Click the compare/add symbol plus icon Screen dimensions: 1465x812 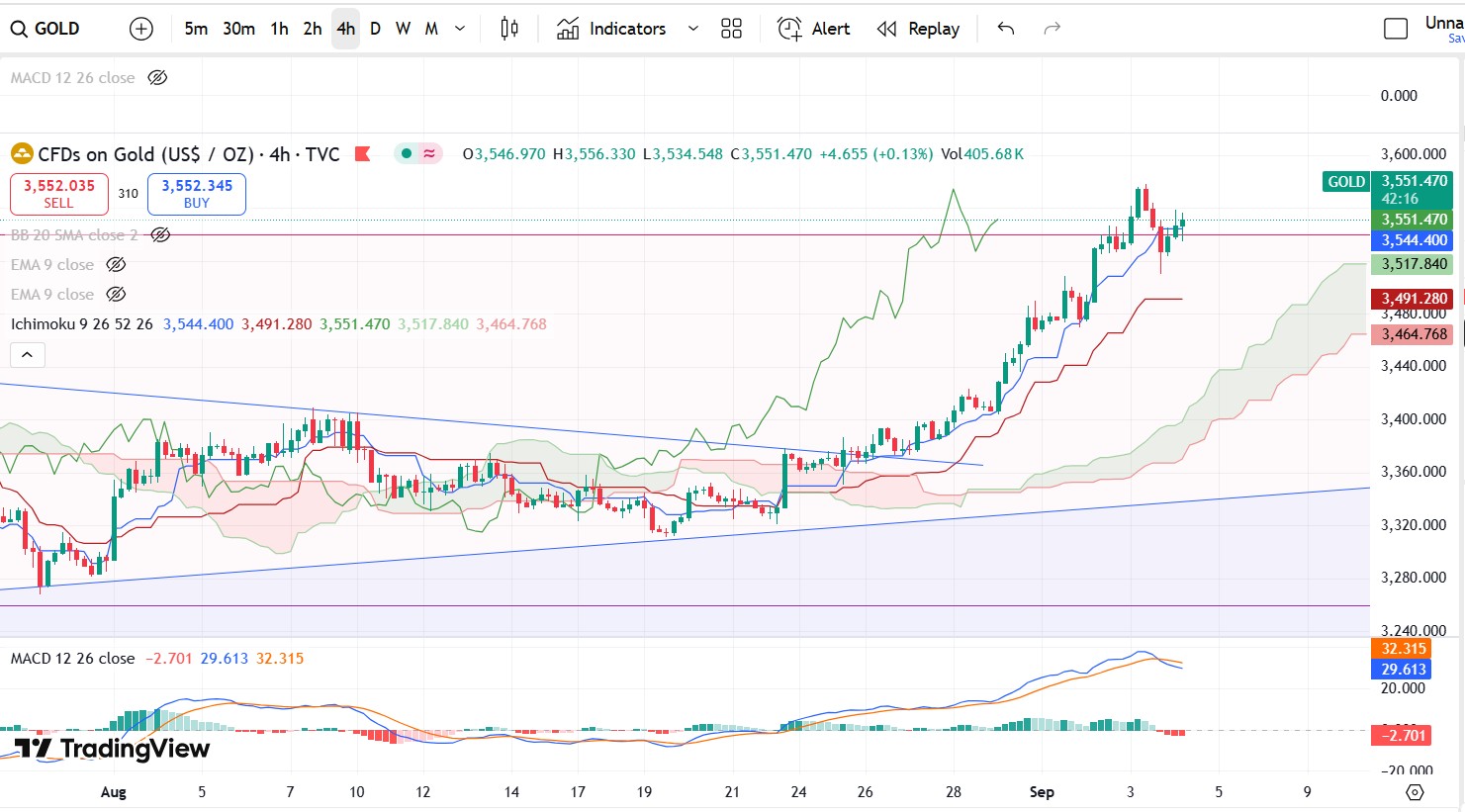click(140, 29)
